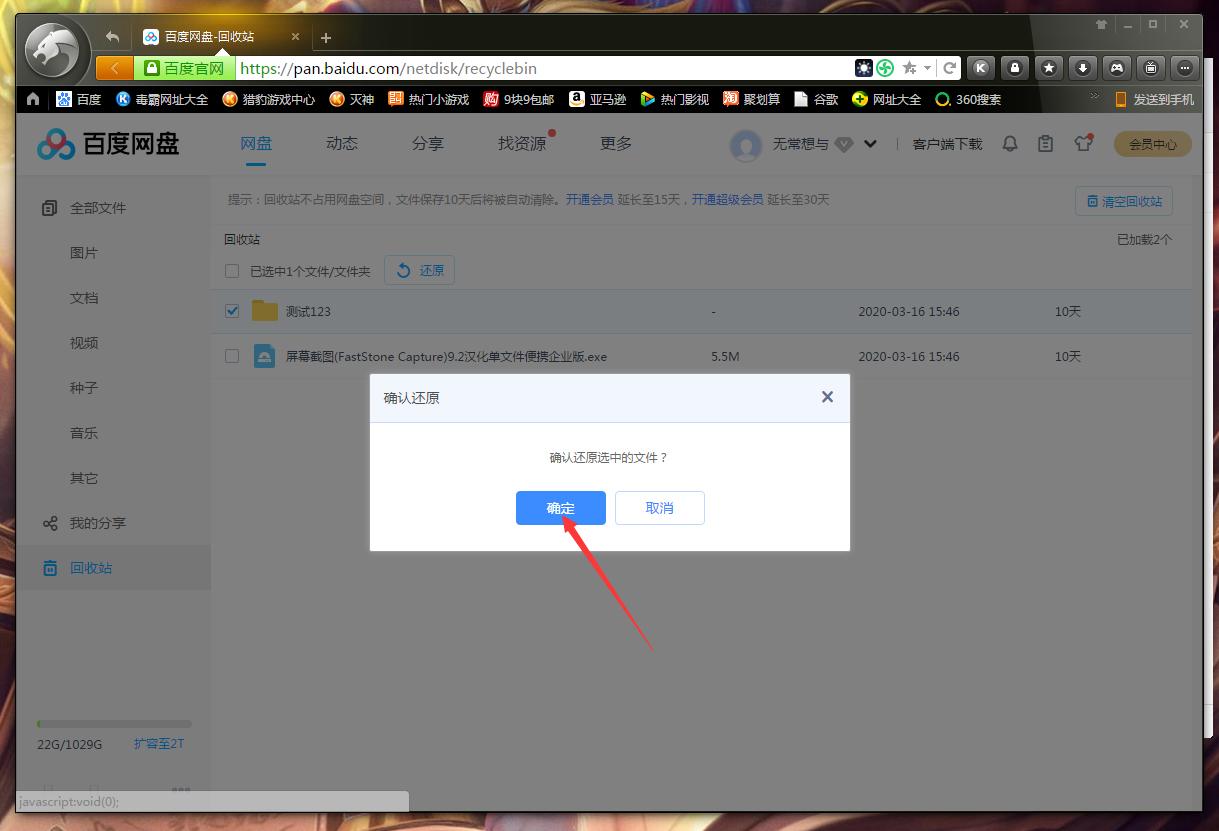Click the 清空回收站 empty recycle bin control

[1123, 200]
